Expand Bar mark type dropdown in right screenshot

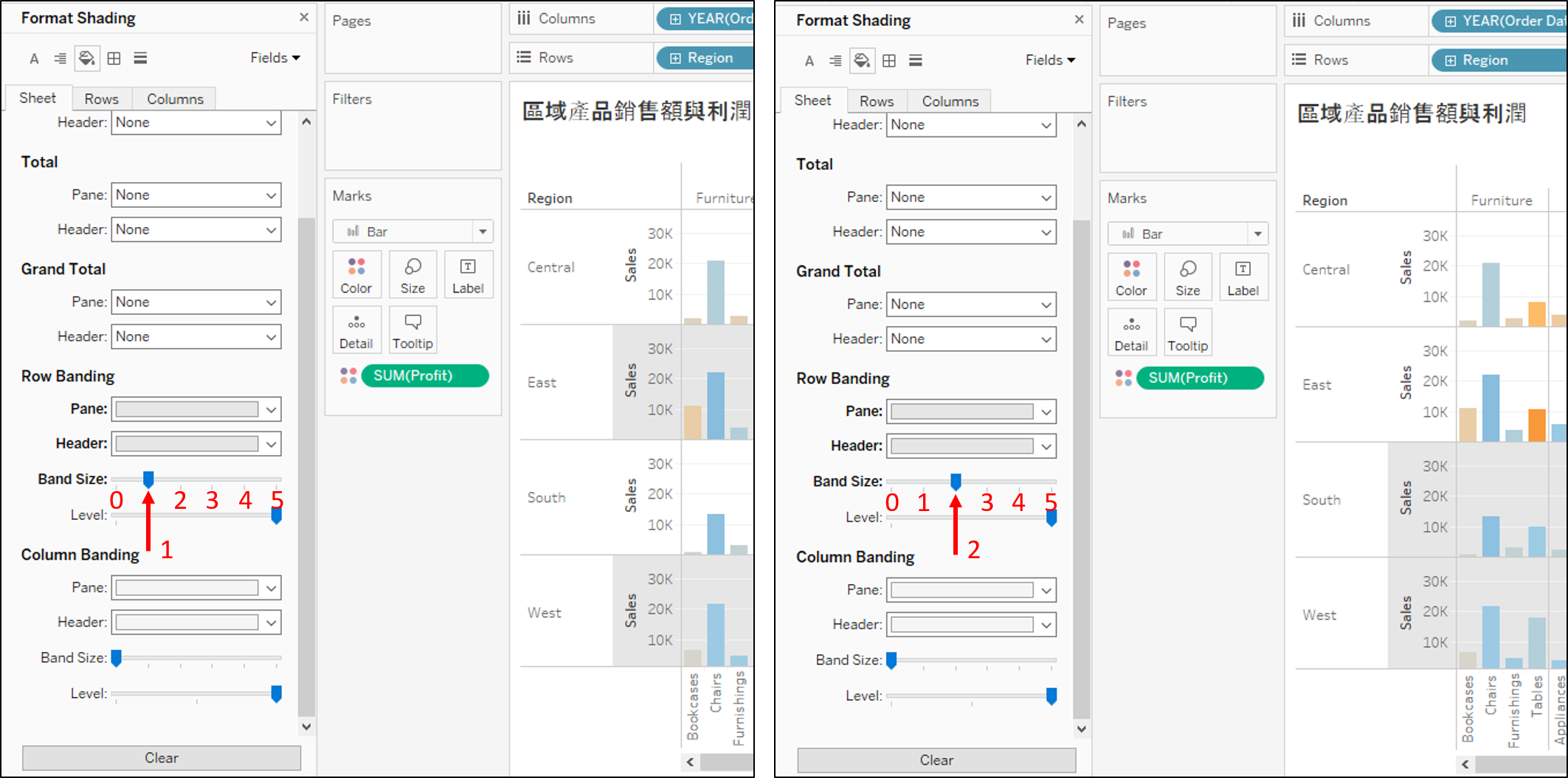pos(1257,235)
